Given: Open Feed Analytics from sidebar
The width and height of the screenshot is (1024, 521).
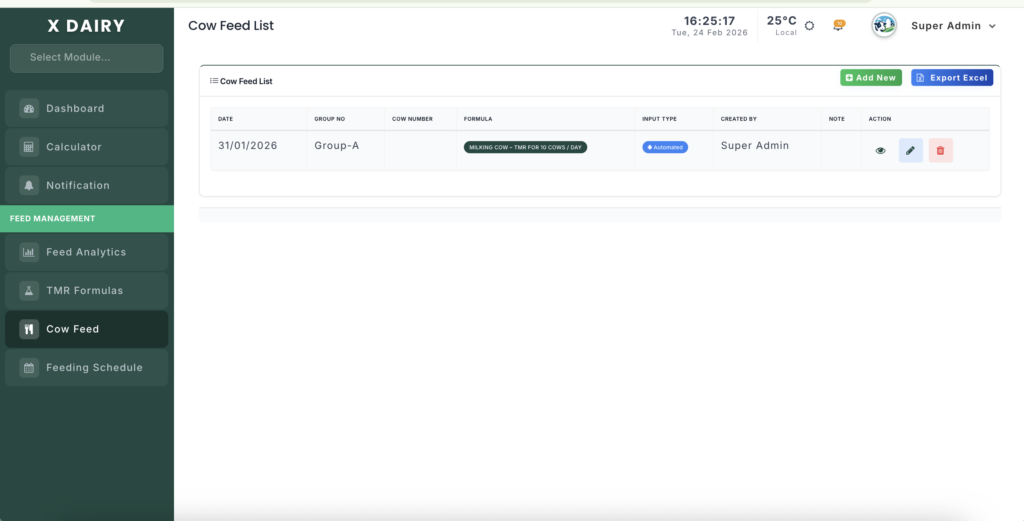Looking at the screenshot, I should click(x=86, y=253).
